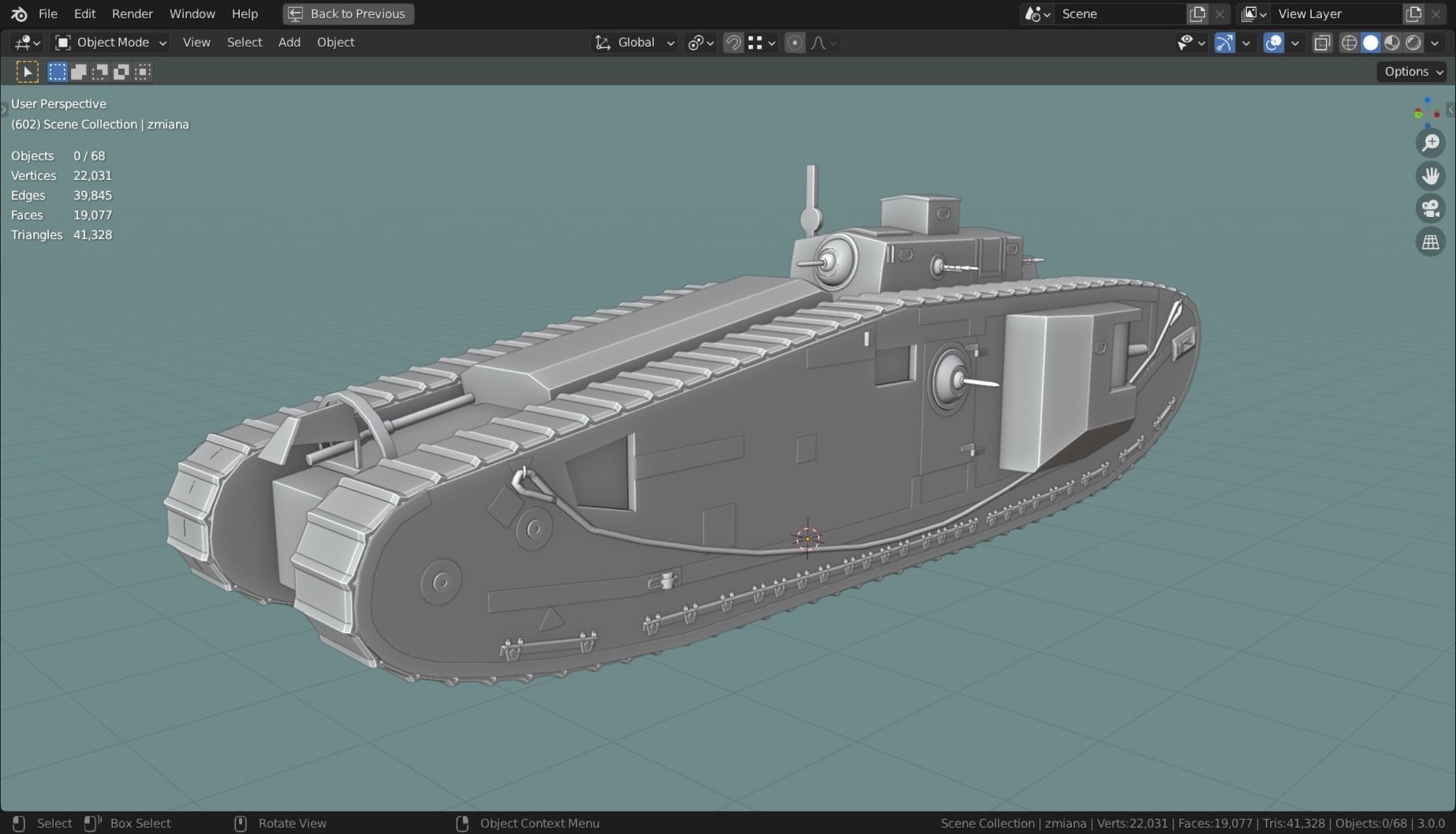Click the navigation axis gizmo
Screen dimensions: 1456x834
click(1427, 111)
